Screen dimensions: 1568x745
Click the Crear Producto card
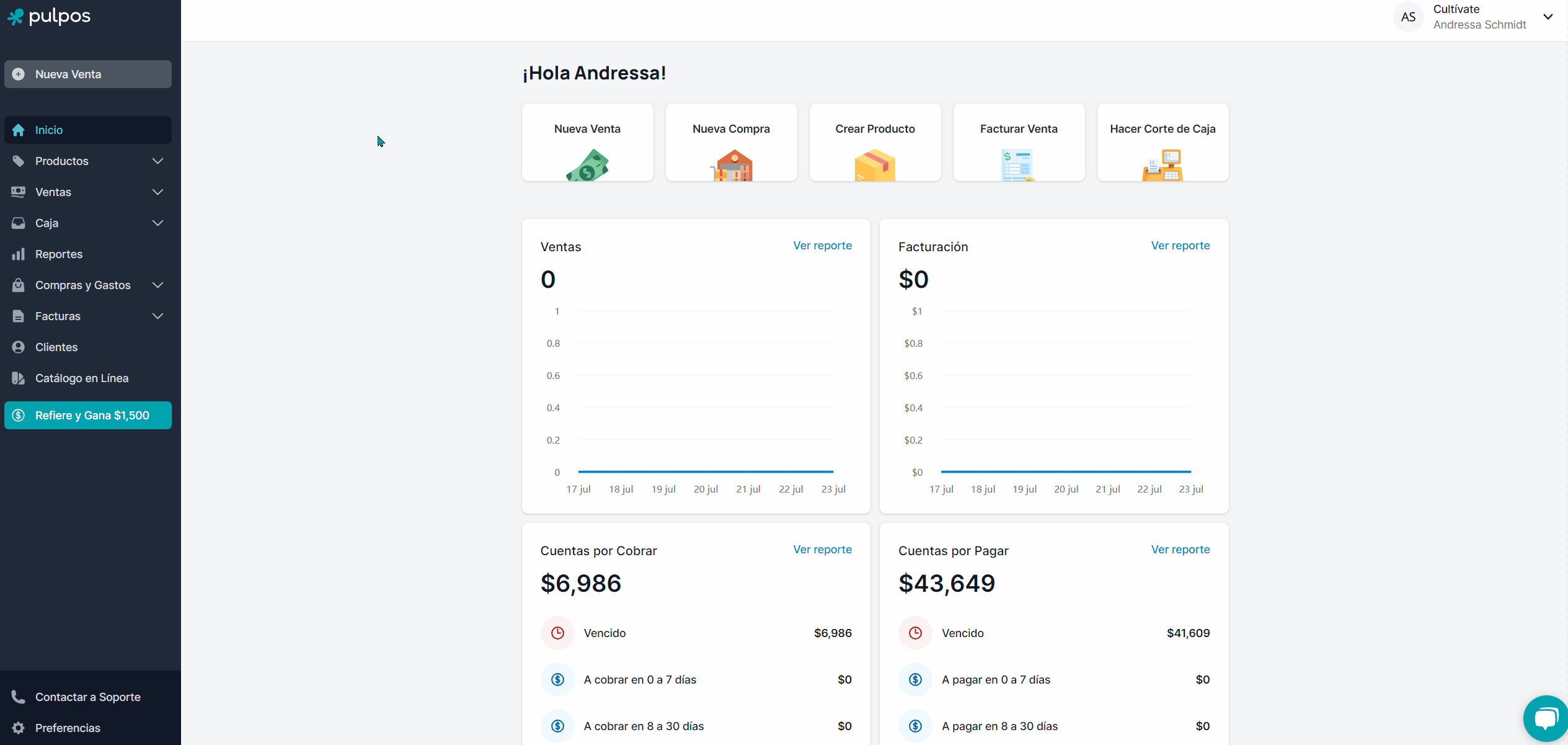pyautogui.click(x=875, y=143)
